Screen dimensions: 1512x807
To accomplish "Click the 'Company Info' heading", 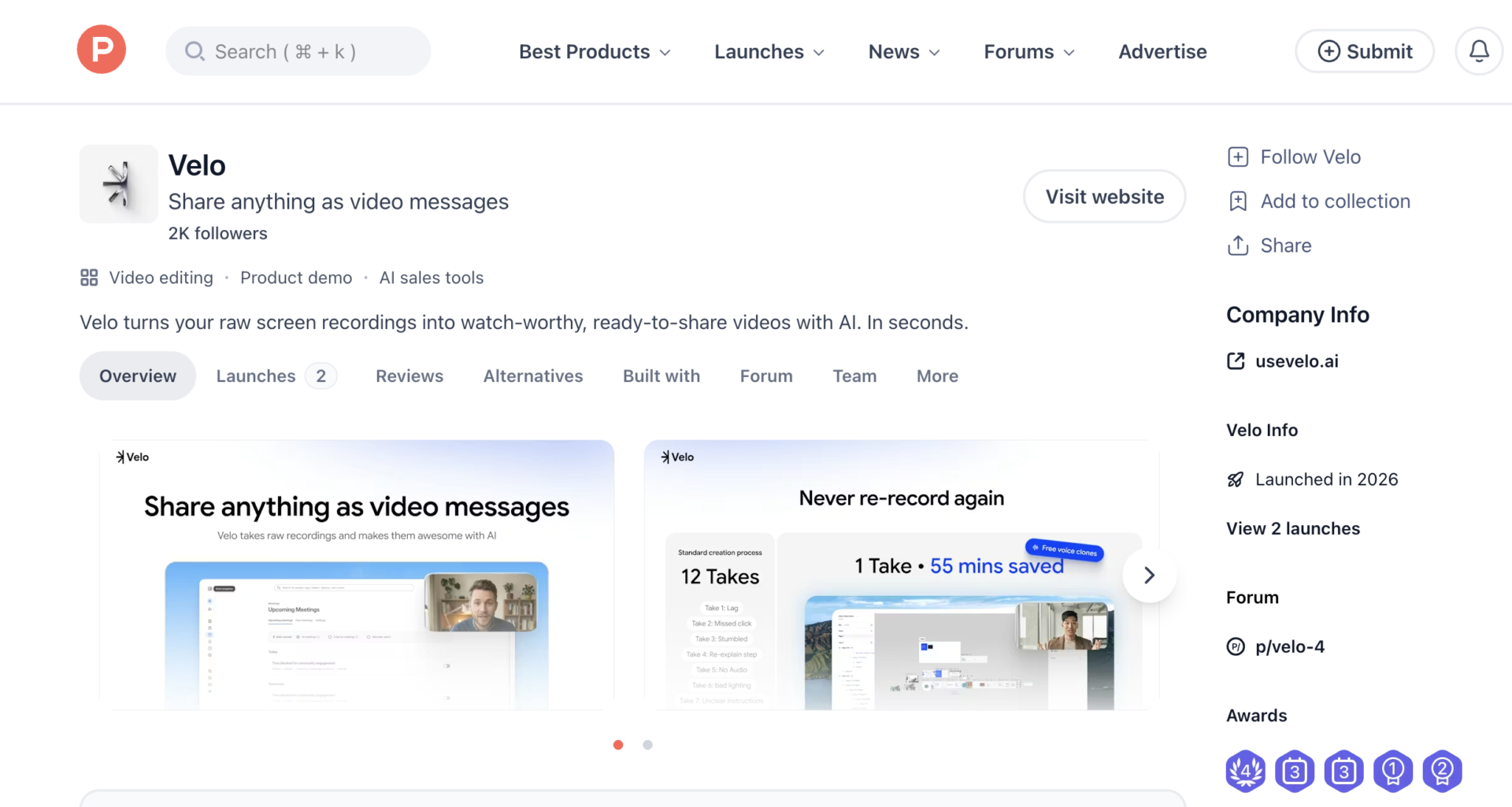I will 1298,315.
